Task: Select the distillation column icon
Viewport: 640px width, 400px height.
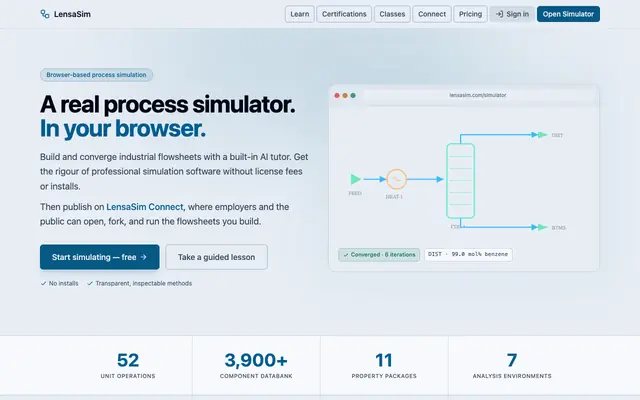Action: tap(460, 181)
